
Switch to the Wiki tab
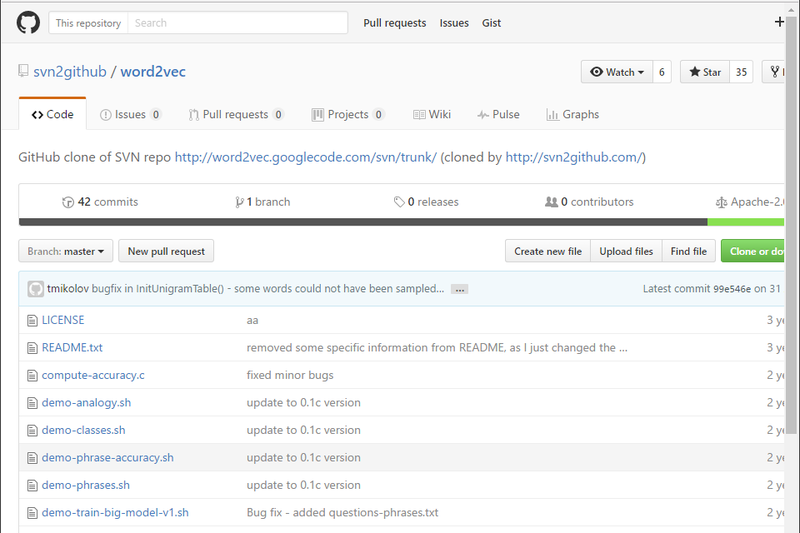coord(432,114)
